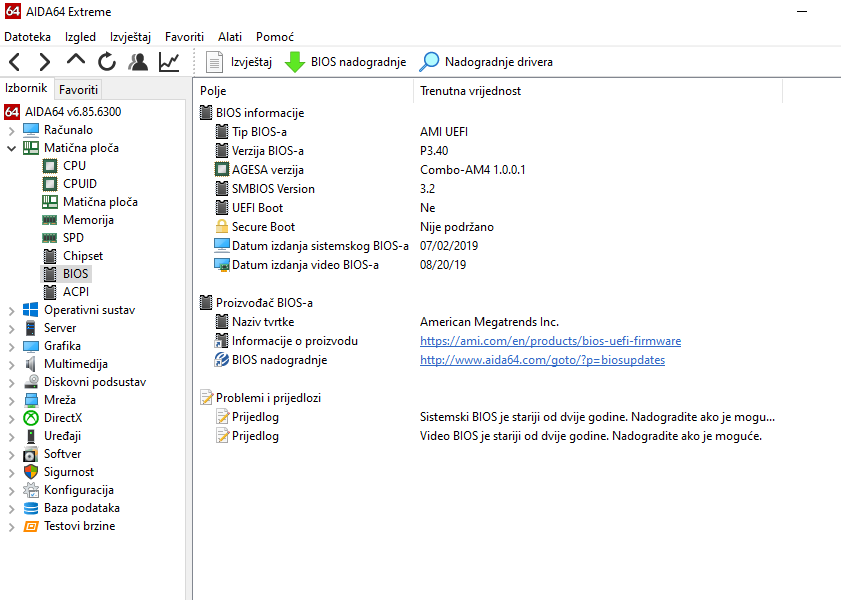Click the Baza podataka database icon
The width and height of the screenshot is (841, 600).
tap(31, 508)
